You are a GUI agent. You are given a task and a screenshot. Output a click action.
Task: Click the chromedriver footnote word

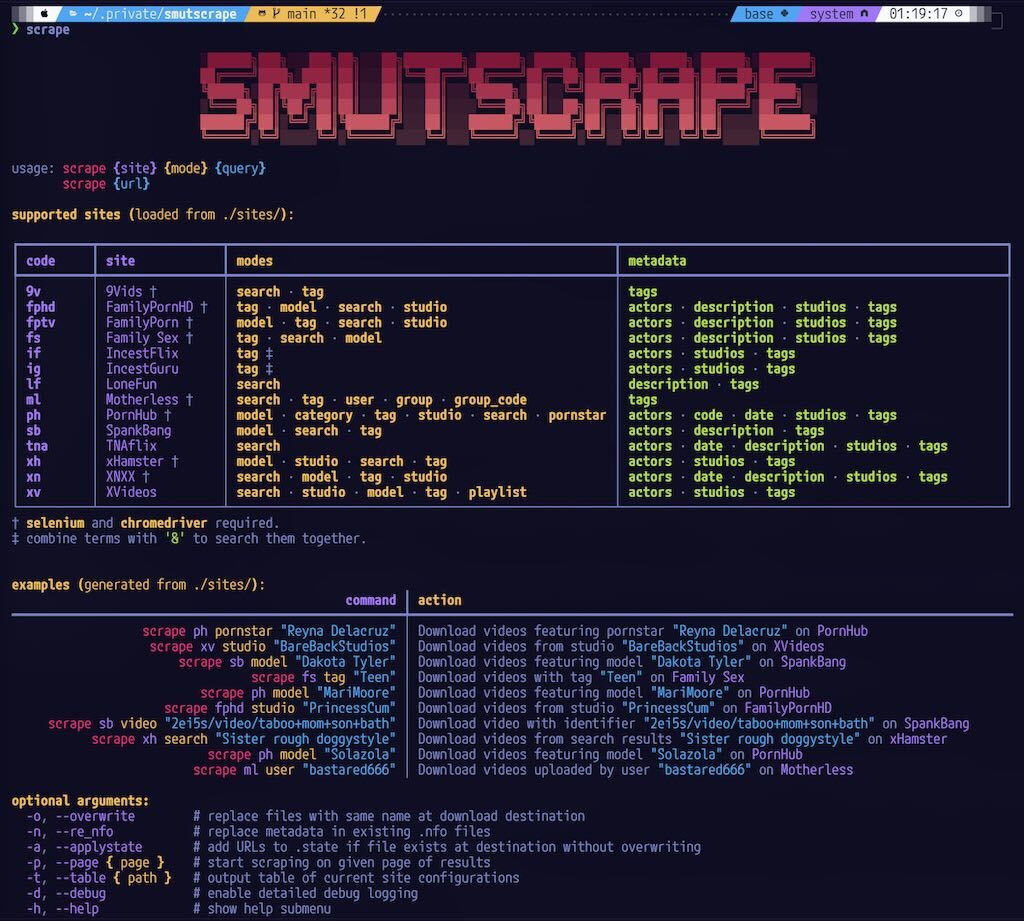pyautogui.click(x=164, y=523)
